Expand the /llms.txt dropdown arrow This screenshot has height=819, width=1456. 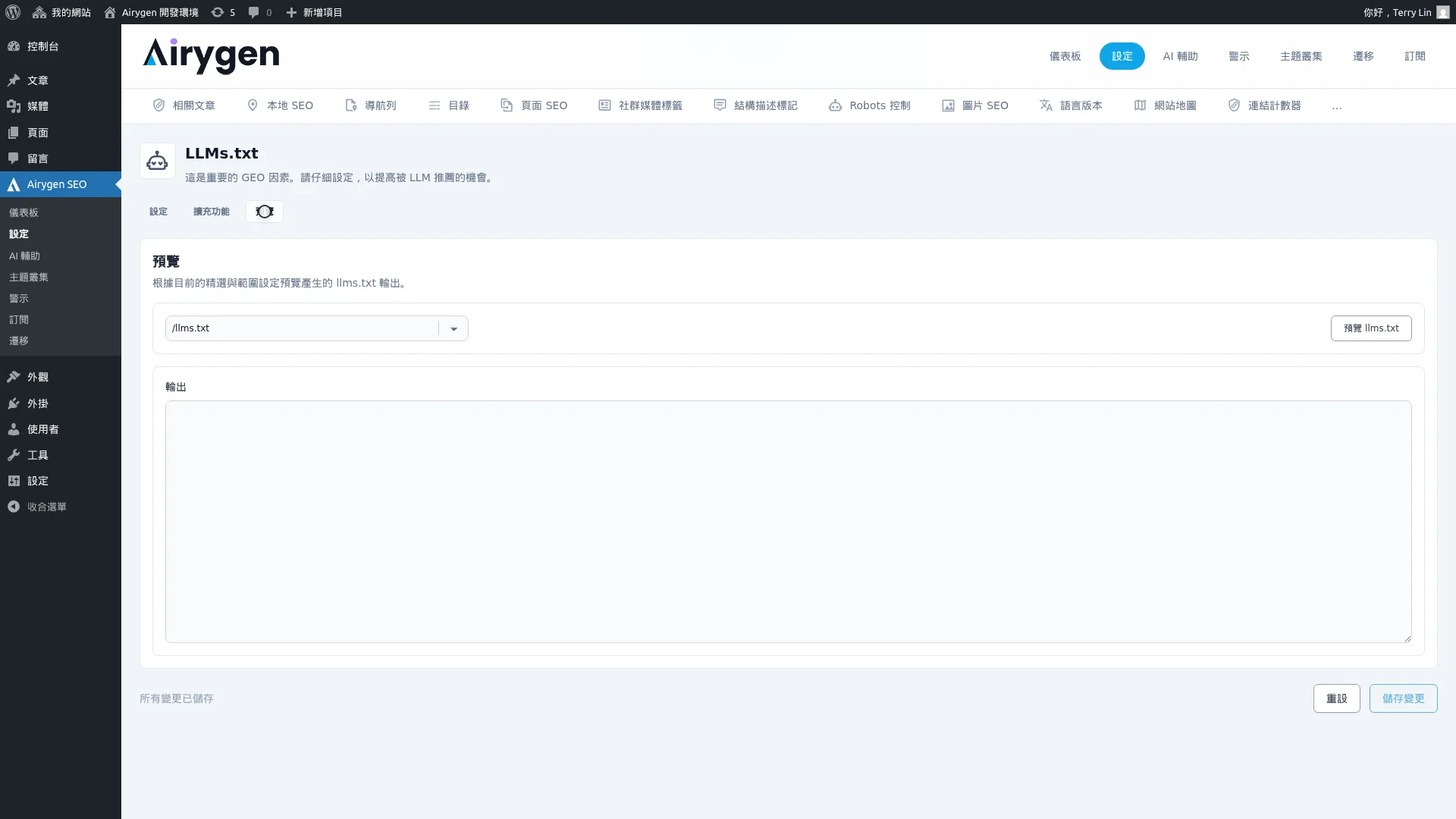click(453, 328)
